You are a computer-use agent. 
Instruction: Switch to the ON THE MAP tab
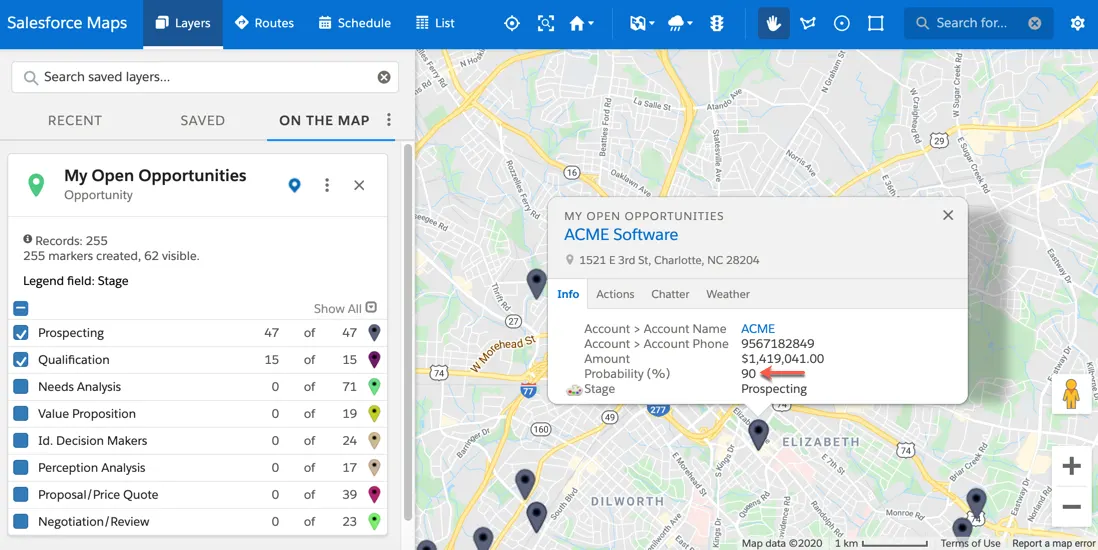click(x=324, y=121)
